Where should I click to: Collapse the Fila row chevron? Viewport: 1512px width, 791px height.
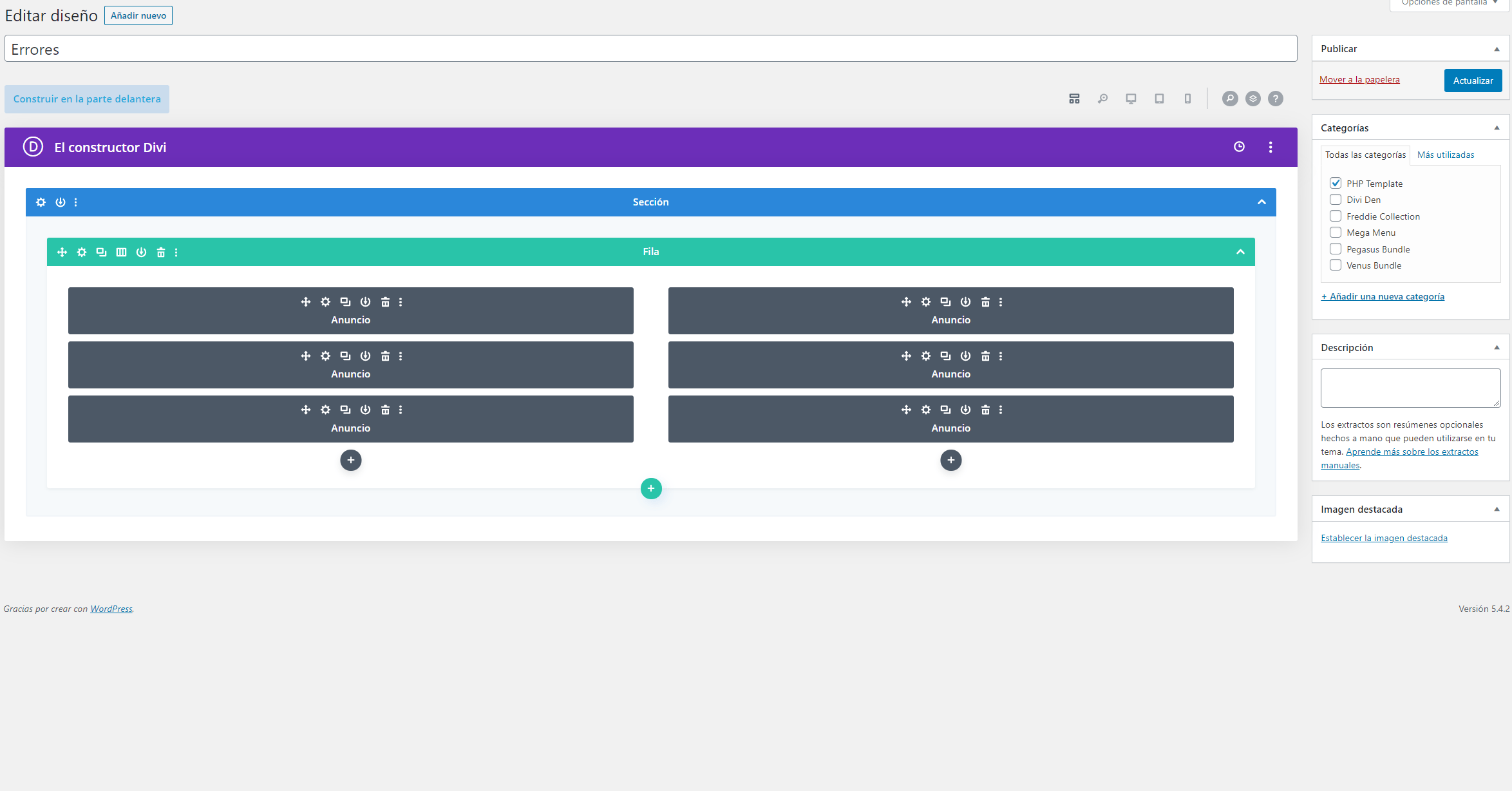pyautogui.click(x=1240, y=252)
